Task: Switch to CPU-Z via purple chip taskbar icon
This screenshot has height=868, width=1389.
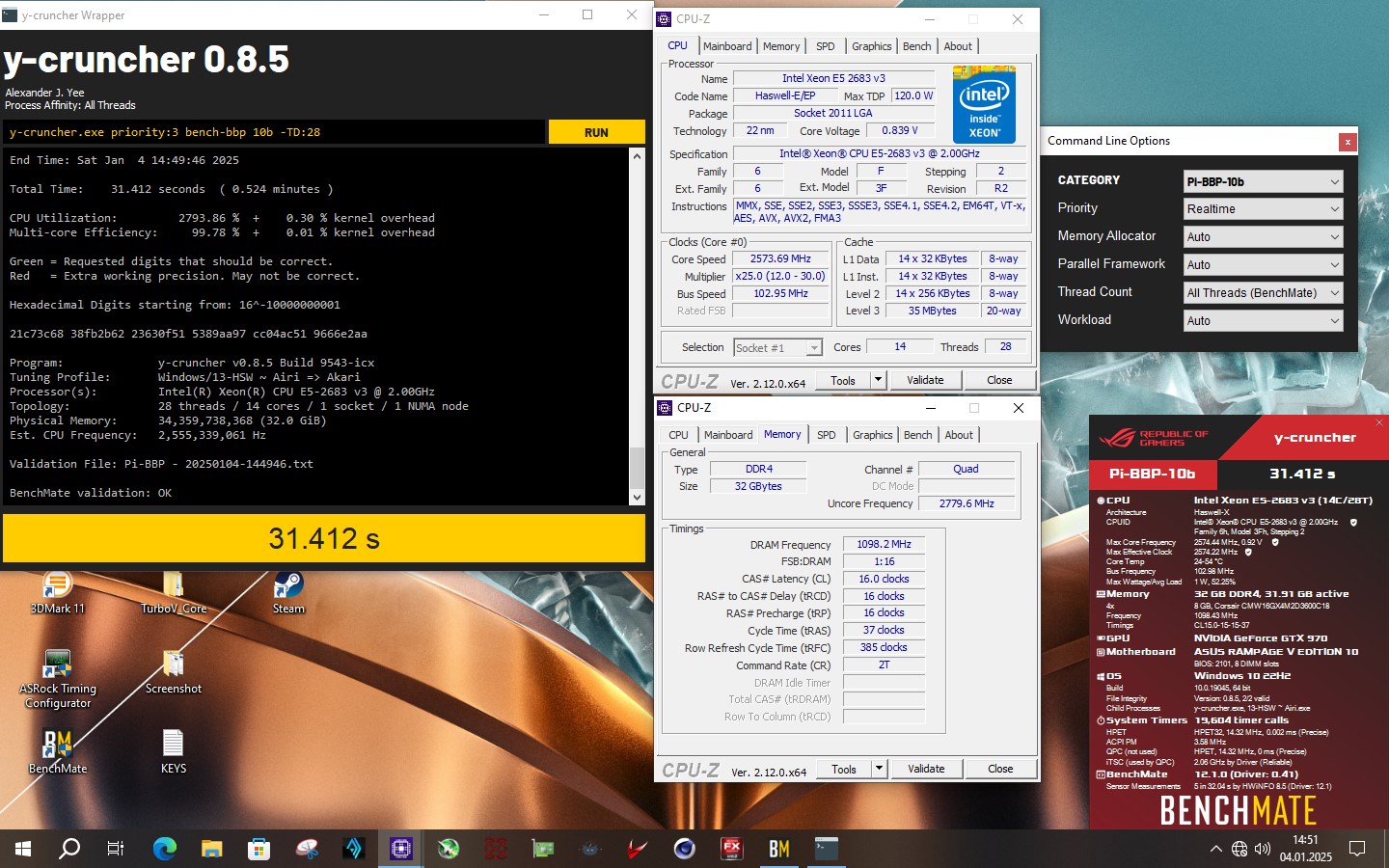Action: [x=400, y=849]
